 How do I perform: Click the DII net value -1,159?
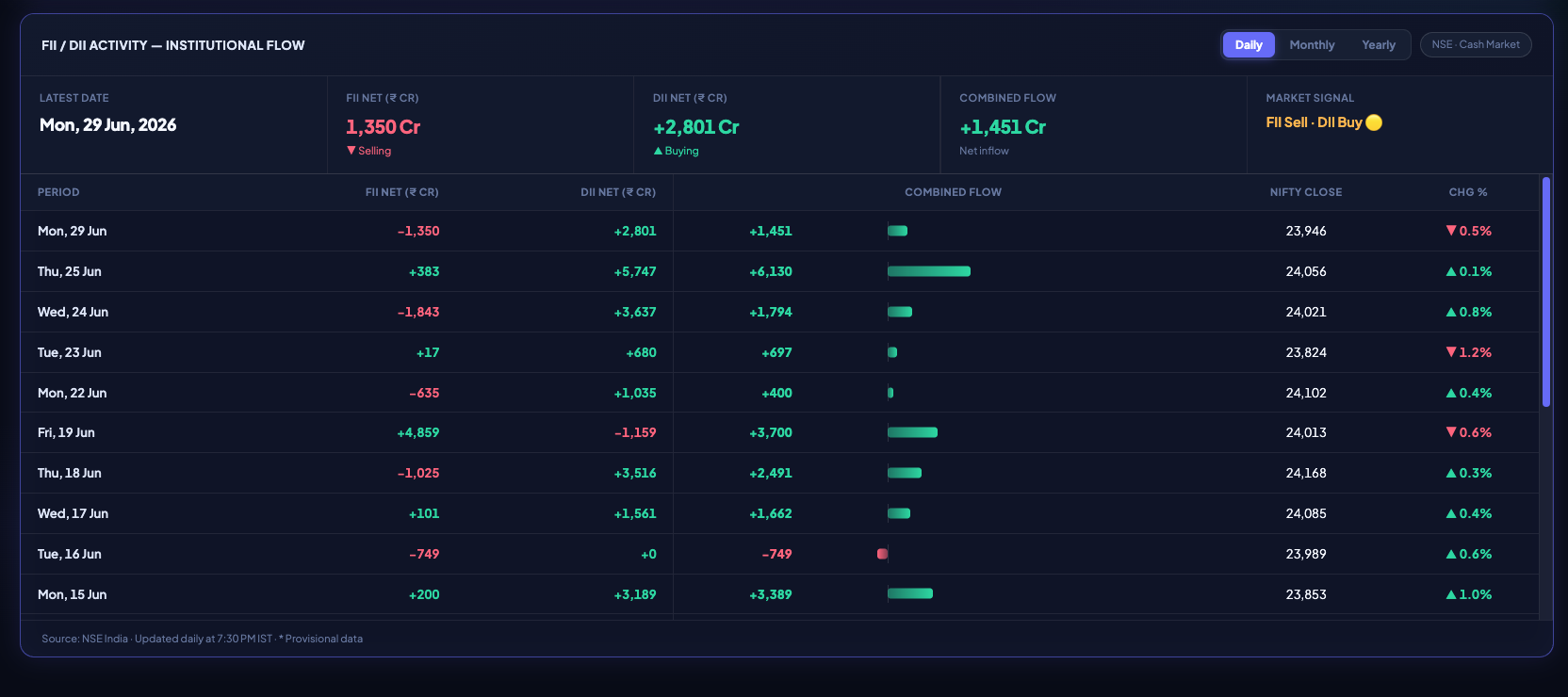[635, 432]
